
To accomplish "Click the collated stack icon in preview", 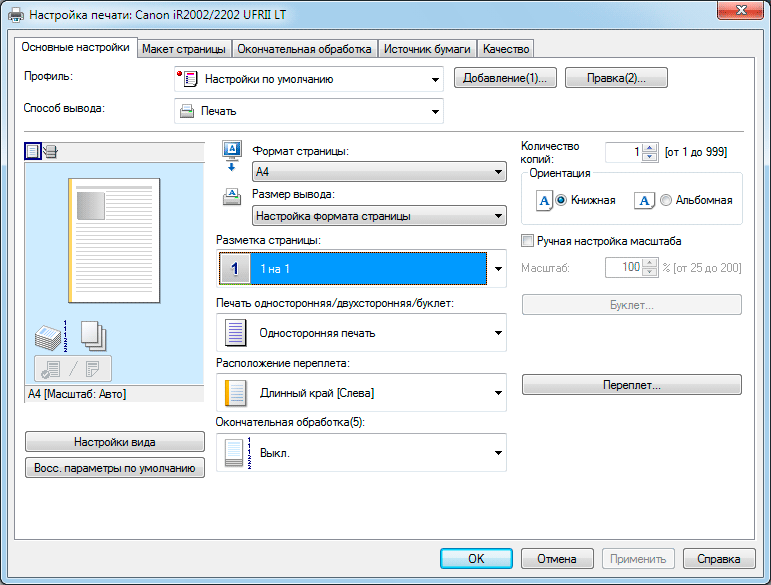I will pos(51,336).
